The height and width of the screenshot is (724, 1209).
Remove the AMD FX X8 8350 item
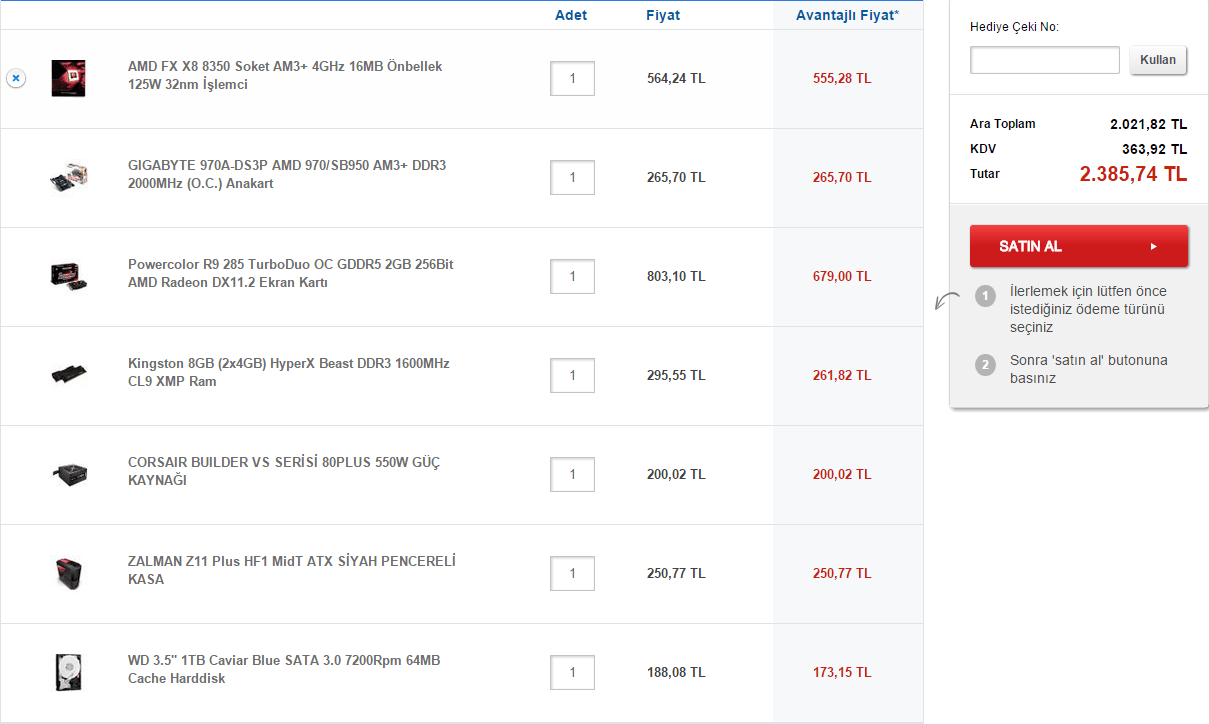16,78
